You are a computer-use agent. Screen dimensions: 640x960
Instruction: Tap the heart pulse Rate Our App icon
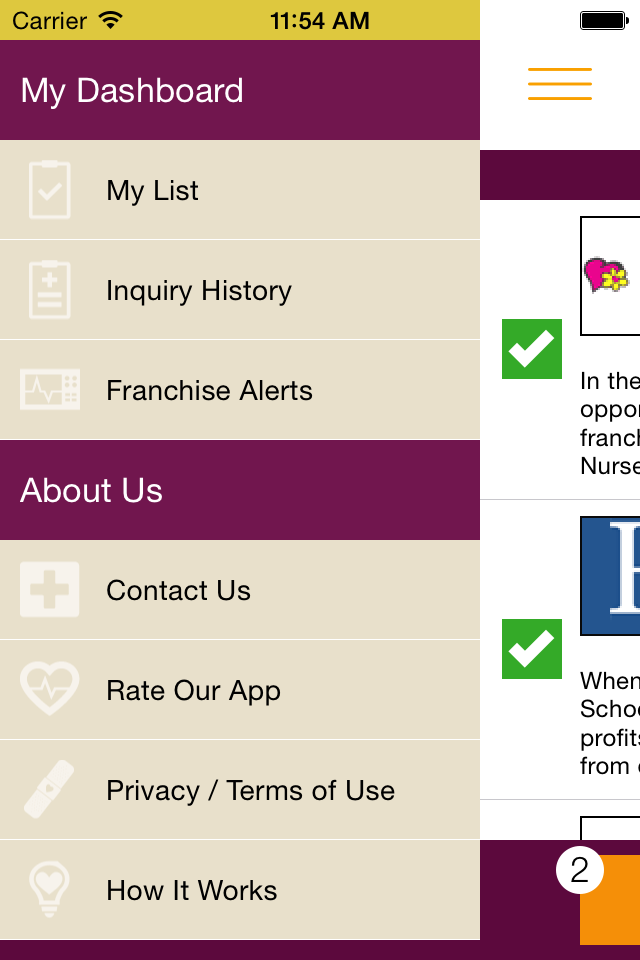tap(50, 690)
